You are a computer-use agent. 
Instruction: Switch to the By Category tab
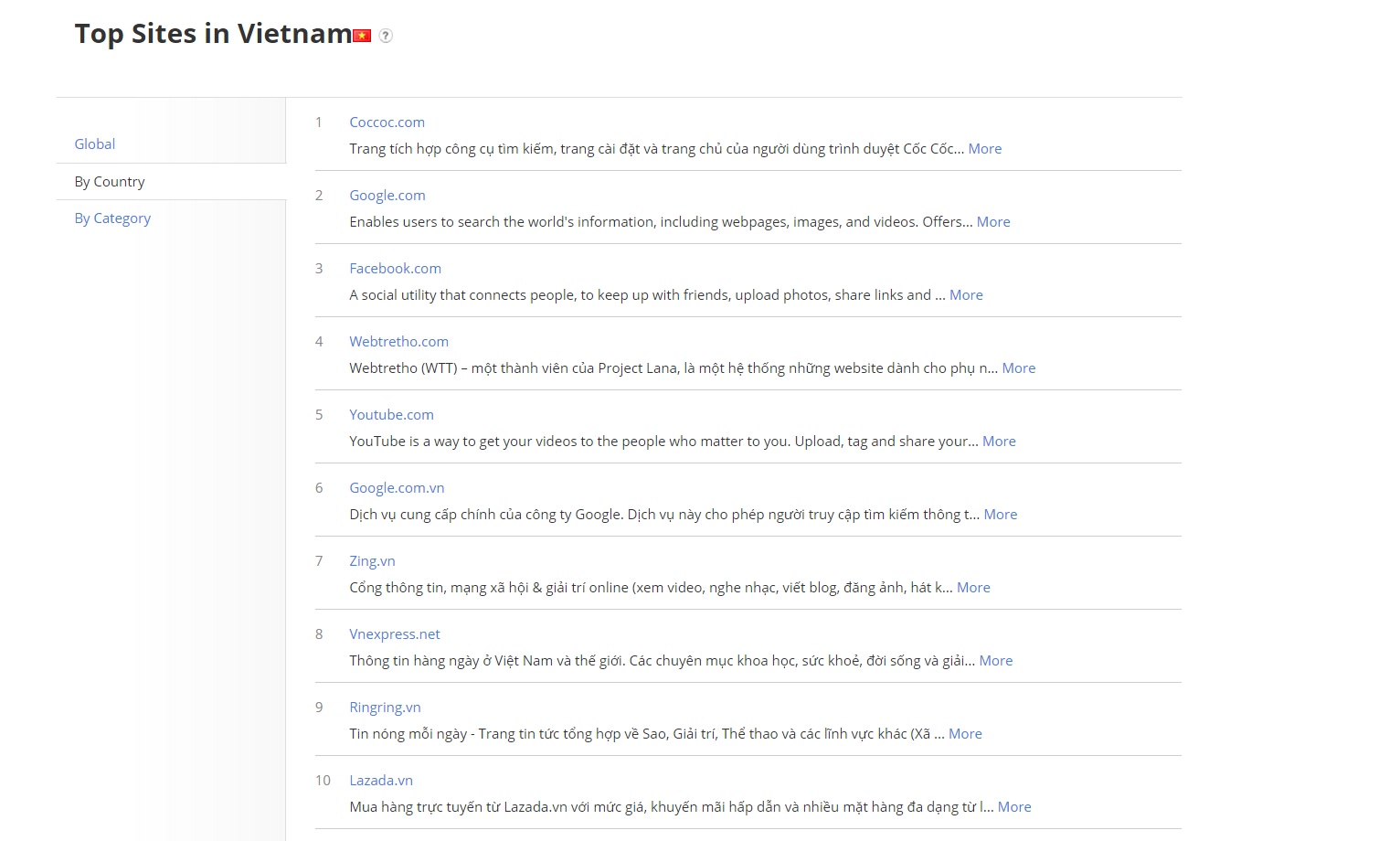coord(112,218)
